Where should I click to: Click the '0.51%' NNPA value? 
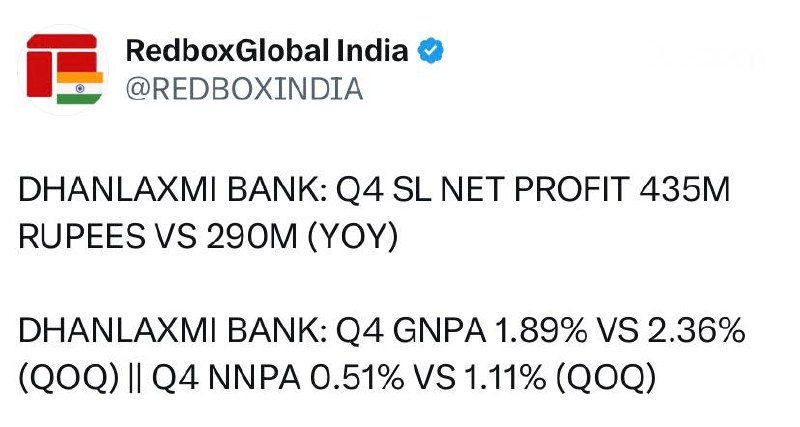click(356, 379)
